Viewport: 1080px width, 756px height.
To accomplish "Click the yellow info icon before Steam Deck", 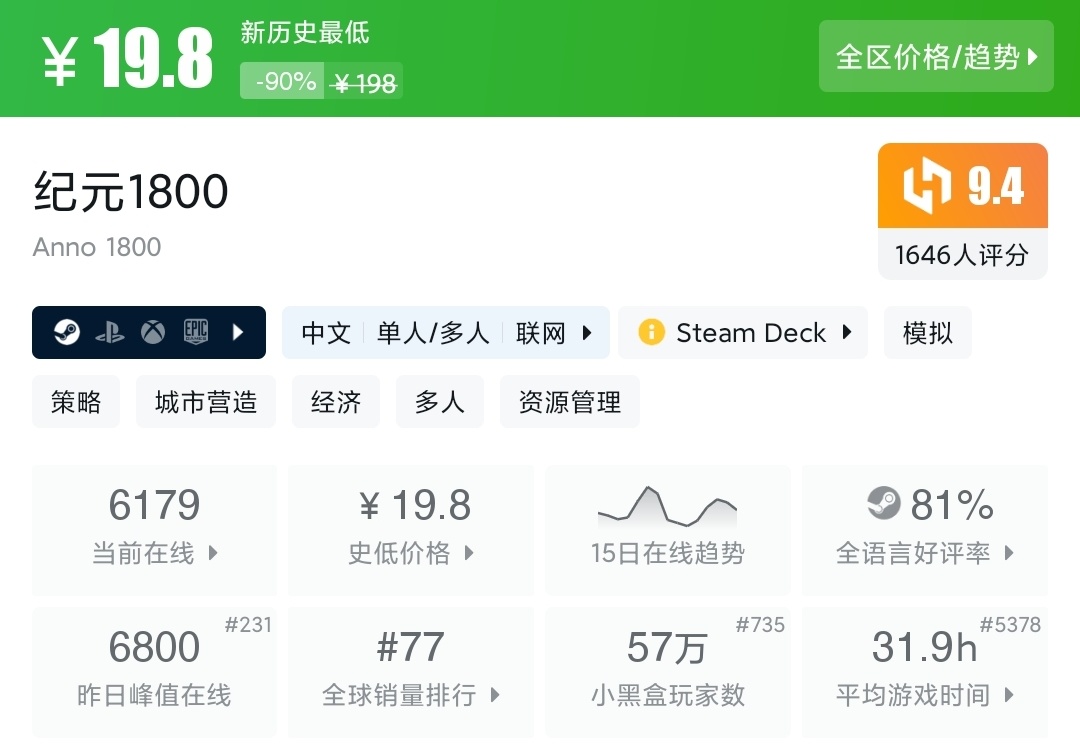I will click(652, 332).
